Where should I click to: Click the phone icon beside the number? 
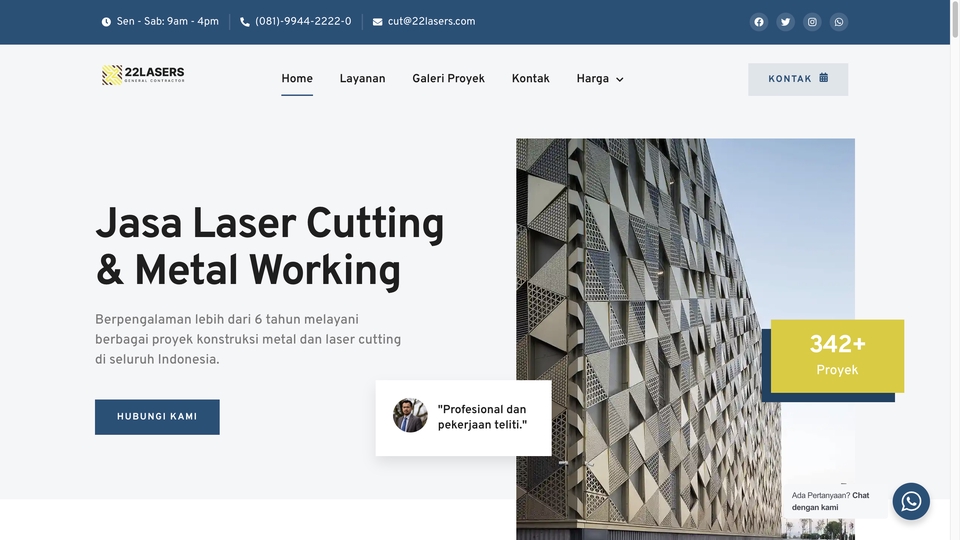[245, 22]
